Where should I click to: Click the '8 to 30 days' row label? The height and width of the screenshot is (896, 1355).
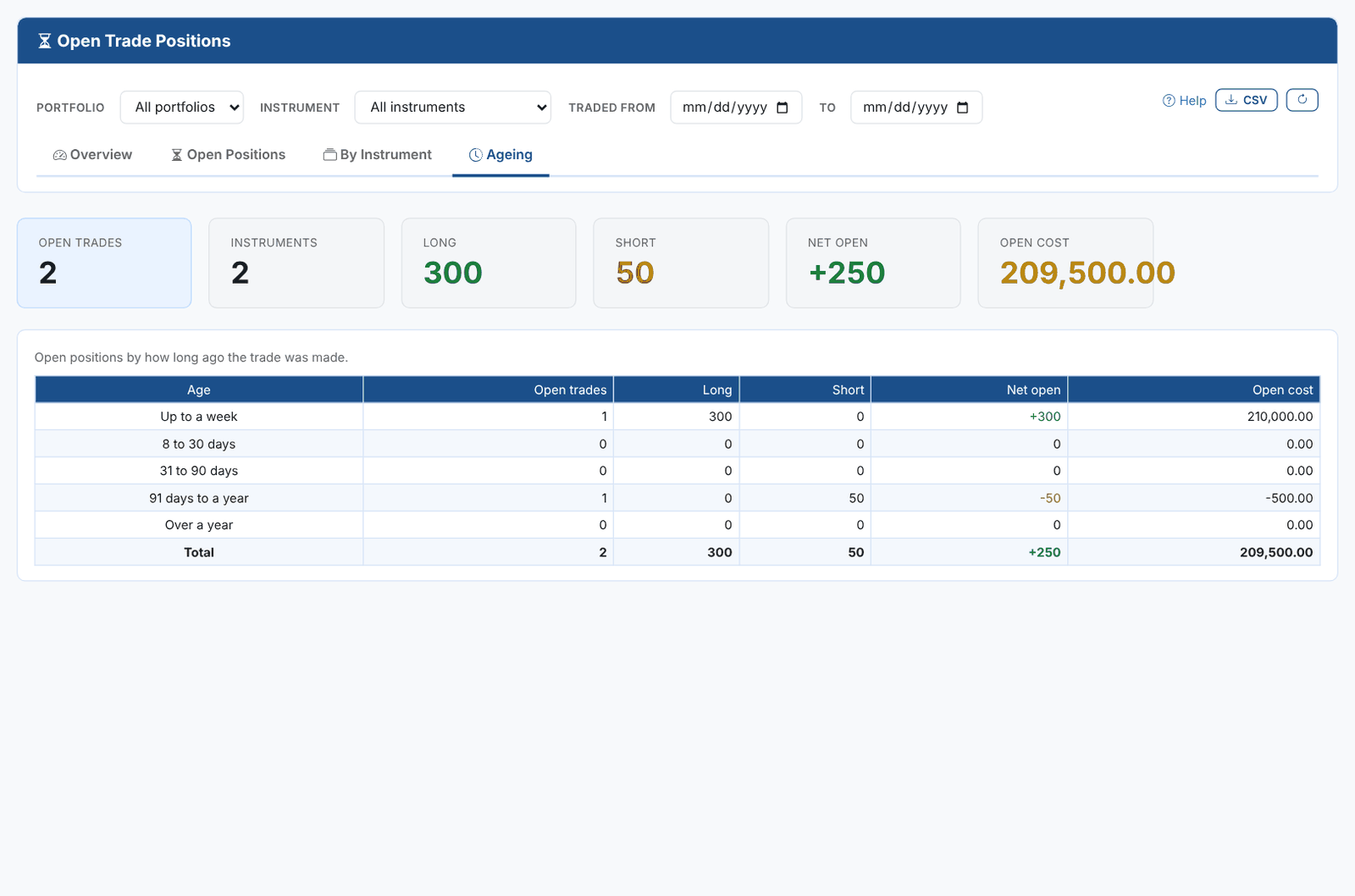(199, 444)
